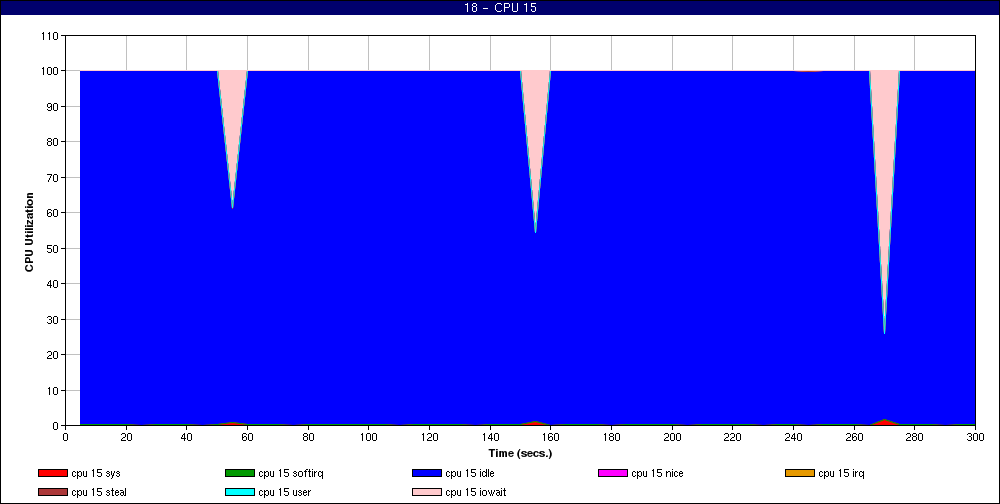Click the x-axis tick label 300

click(x=975, y=437)
